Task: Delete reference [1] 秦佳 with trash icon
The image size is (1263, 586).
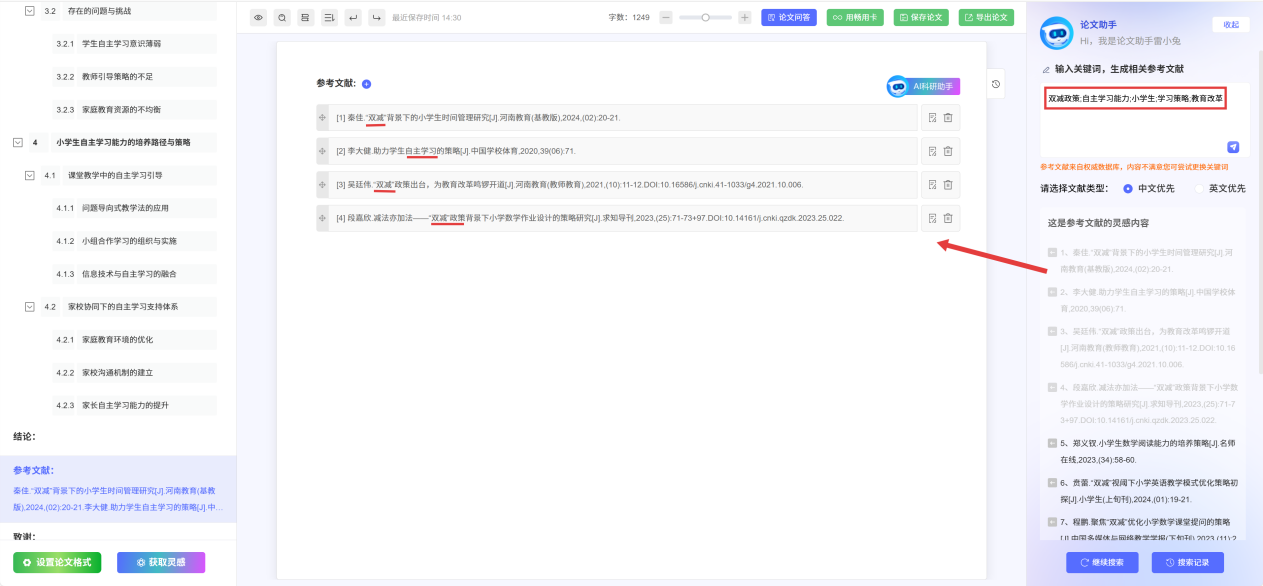Action: pyautogui.click(x=948, y=118)
